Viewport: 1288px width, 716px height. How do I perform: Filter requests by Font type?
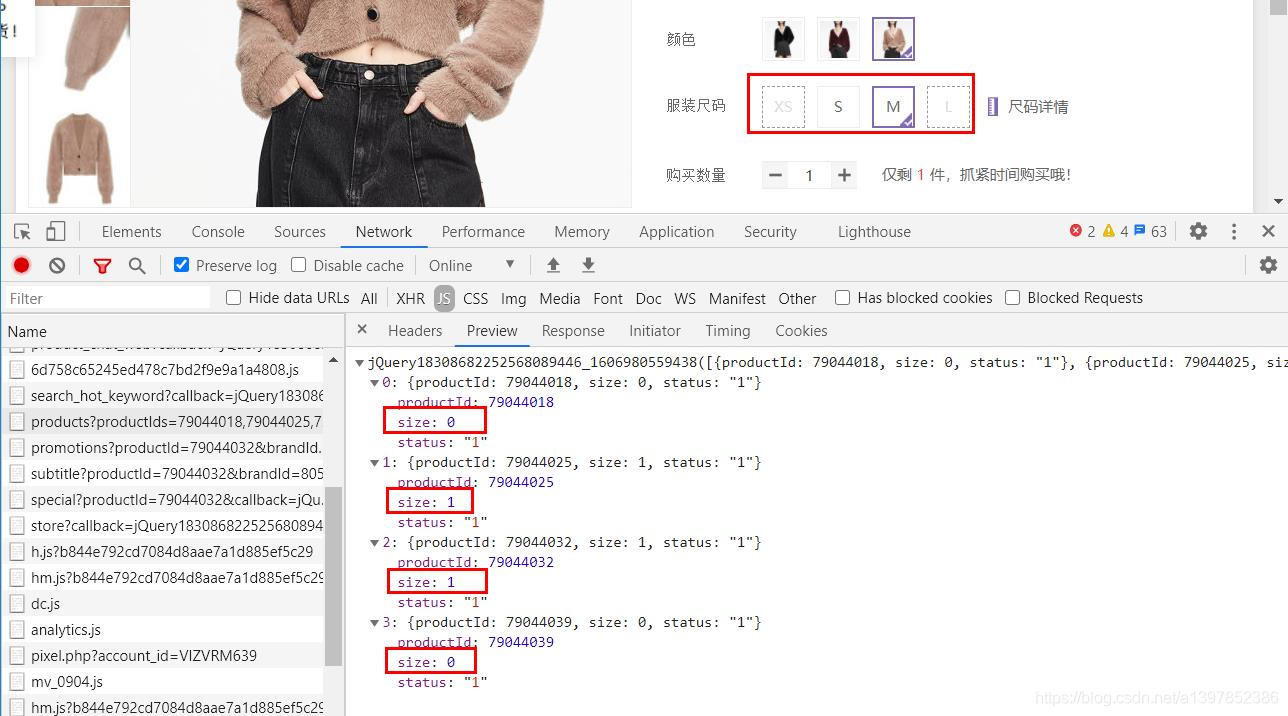[x=608, y=298]
